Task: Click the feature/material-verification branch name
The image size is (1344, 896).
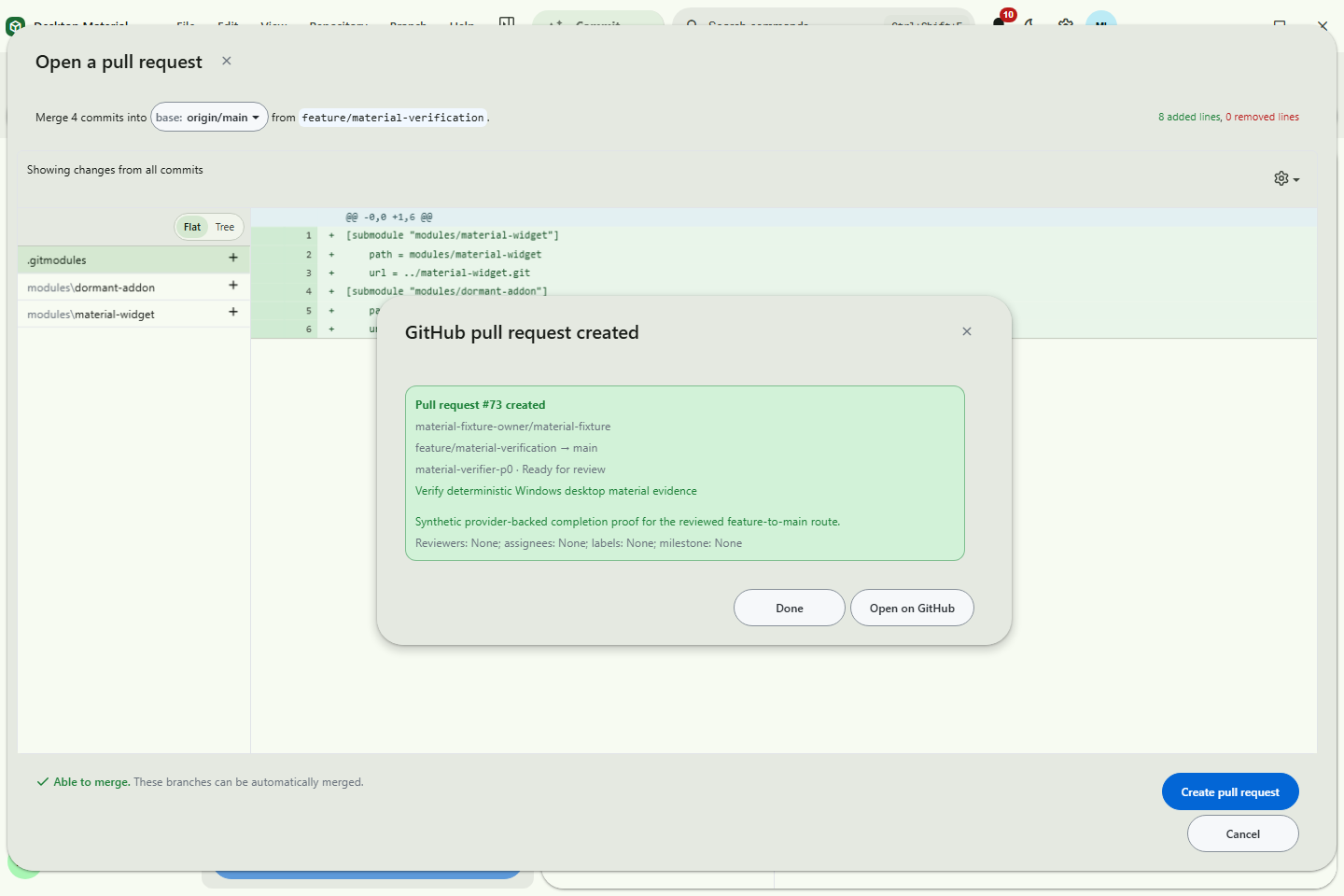Action: pos(393,118)
